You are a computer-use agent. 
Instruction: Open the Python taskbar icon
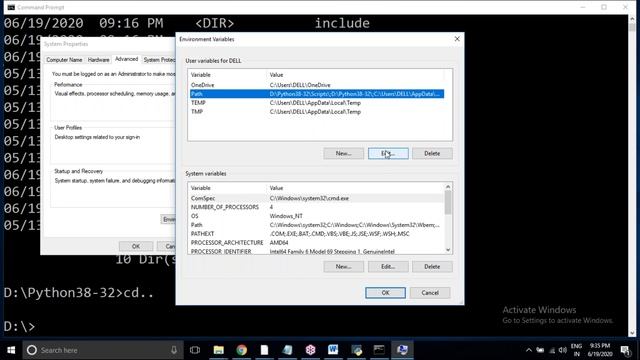click(x=356, y=350)
